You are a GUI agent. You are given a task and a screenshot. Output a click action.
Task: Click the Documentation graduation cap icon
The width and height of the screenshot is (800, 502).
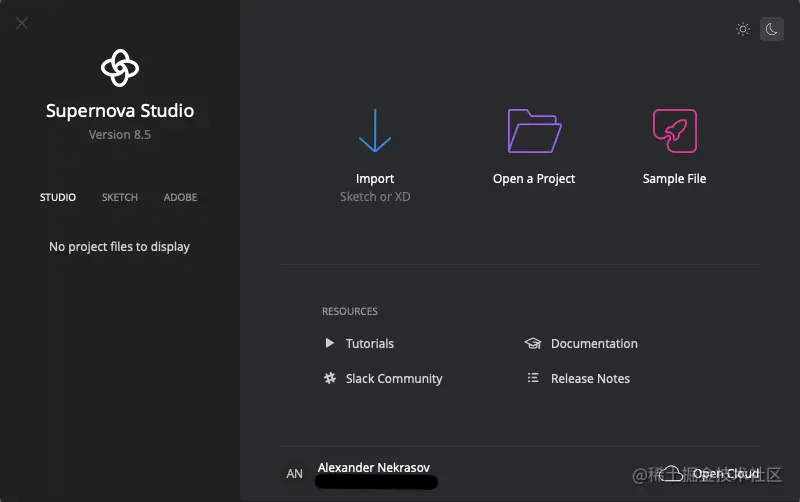click(x=533, y=343)
